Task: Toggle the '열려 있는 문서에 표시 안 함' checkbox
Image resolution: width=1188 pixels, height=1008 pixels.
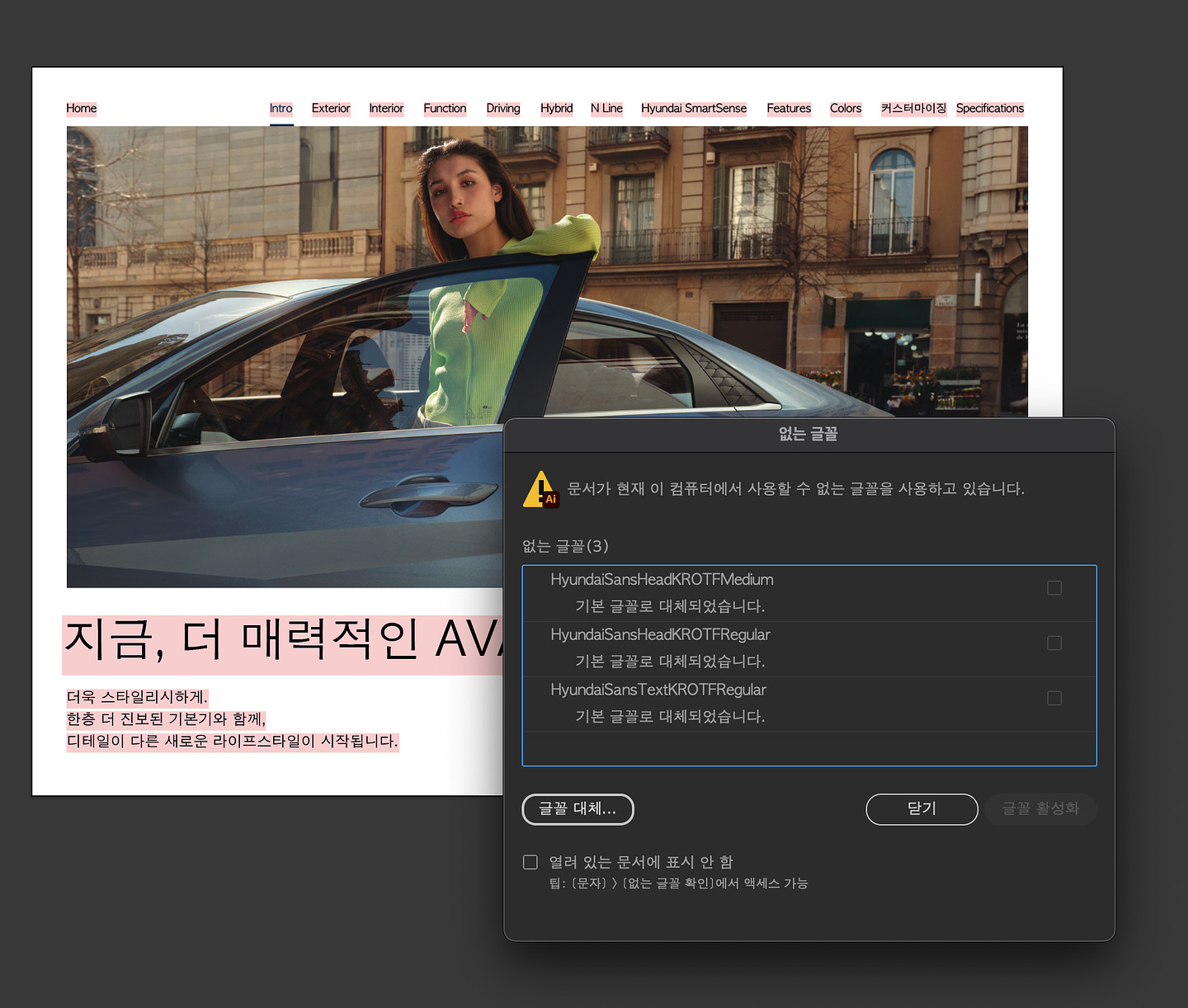Action: [530, 862]
